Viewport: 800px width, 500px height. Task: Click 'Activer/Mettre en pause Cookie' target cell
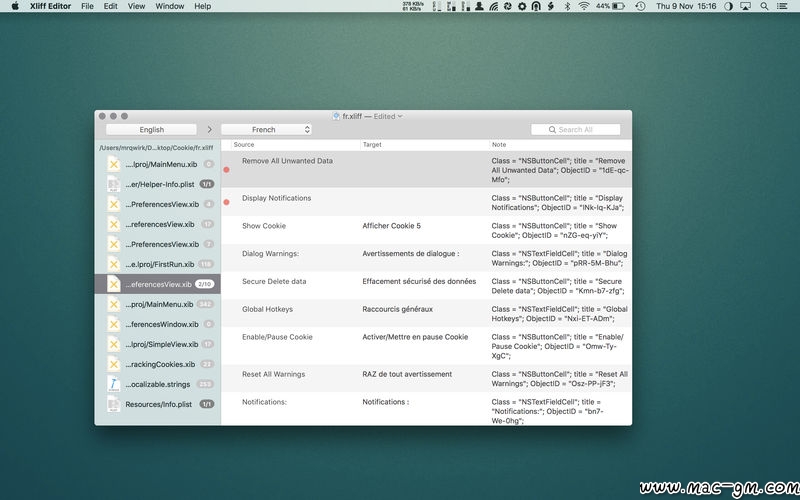(x=415, y=337)
